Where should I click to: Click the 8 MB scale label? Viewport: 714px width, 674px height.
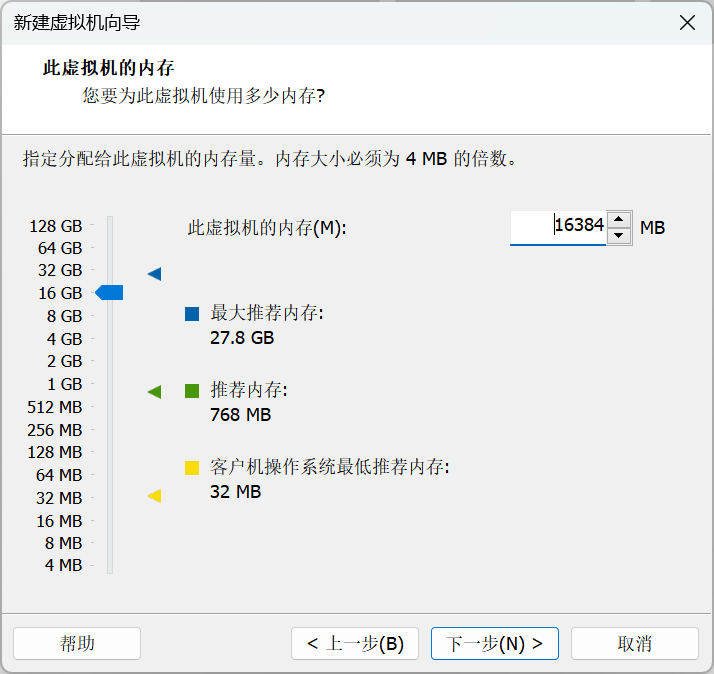click(63, 543)
